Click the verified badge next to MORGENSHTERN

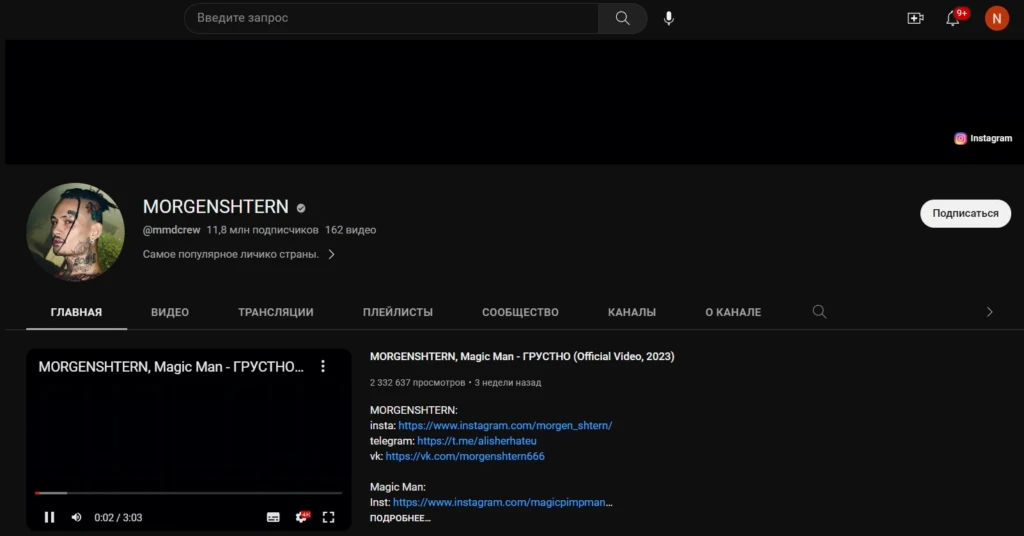(301, 208)
